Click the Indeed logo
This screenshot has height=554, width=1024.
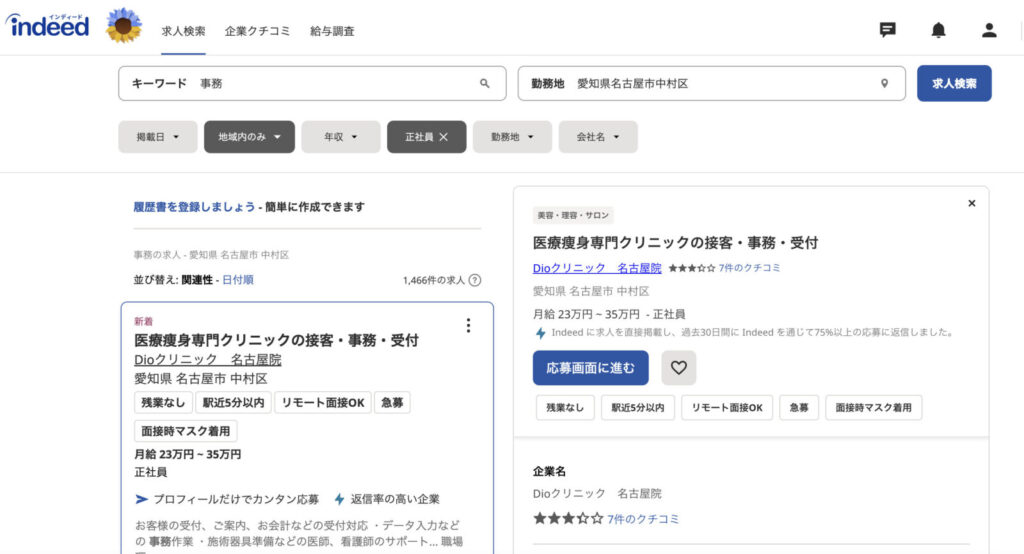[47, 25]
